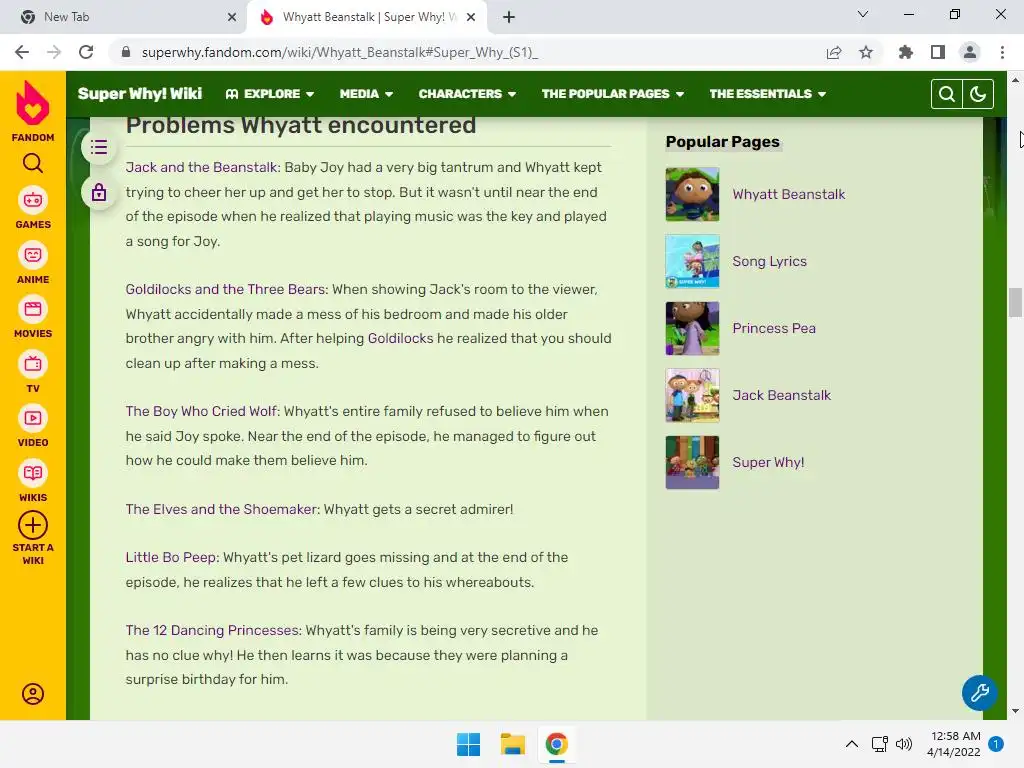Open the Games section icon
This screenshot has width=1024, height=768.
(33, 200)
